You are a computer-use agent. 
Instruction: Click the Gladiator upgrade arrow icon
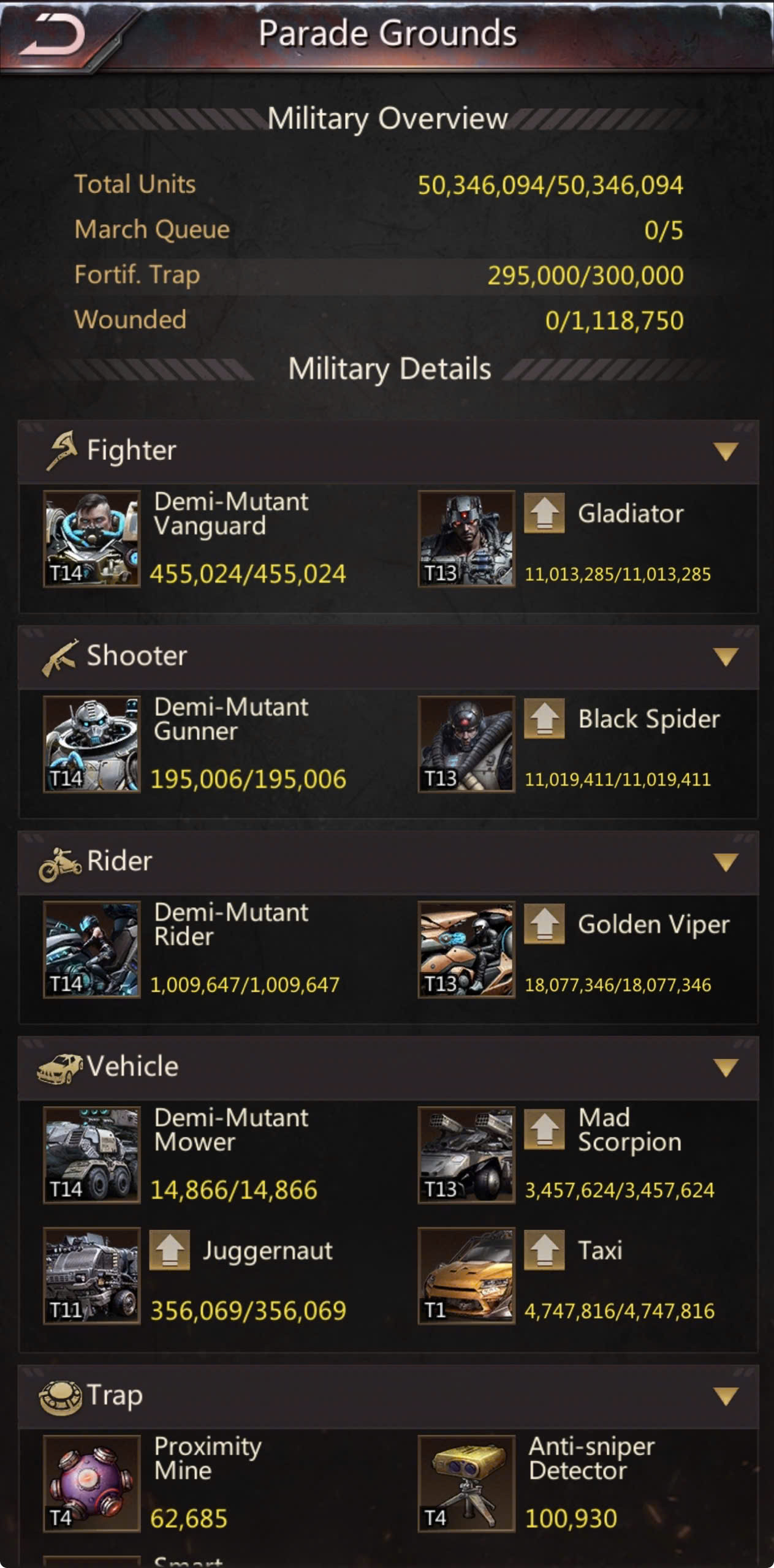point(544,513)
